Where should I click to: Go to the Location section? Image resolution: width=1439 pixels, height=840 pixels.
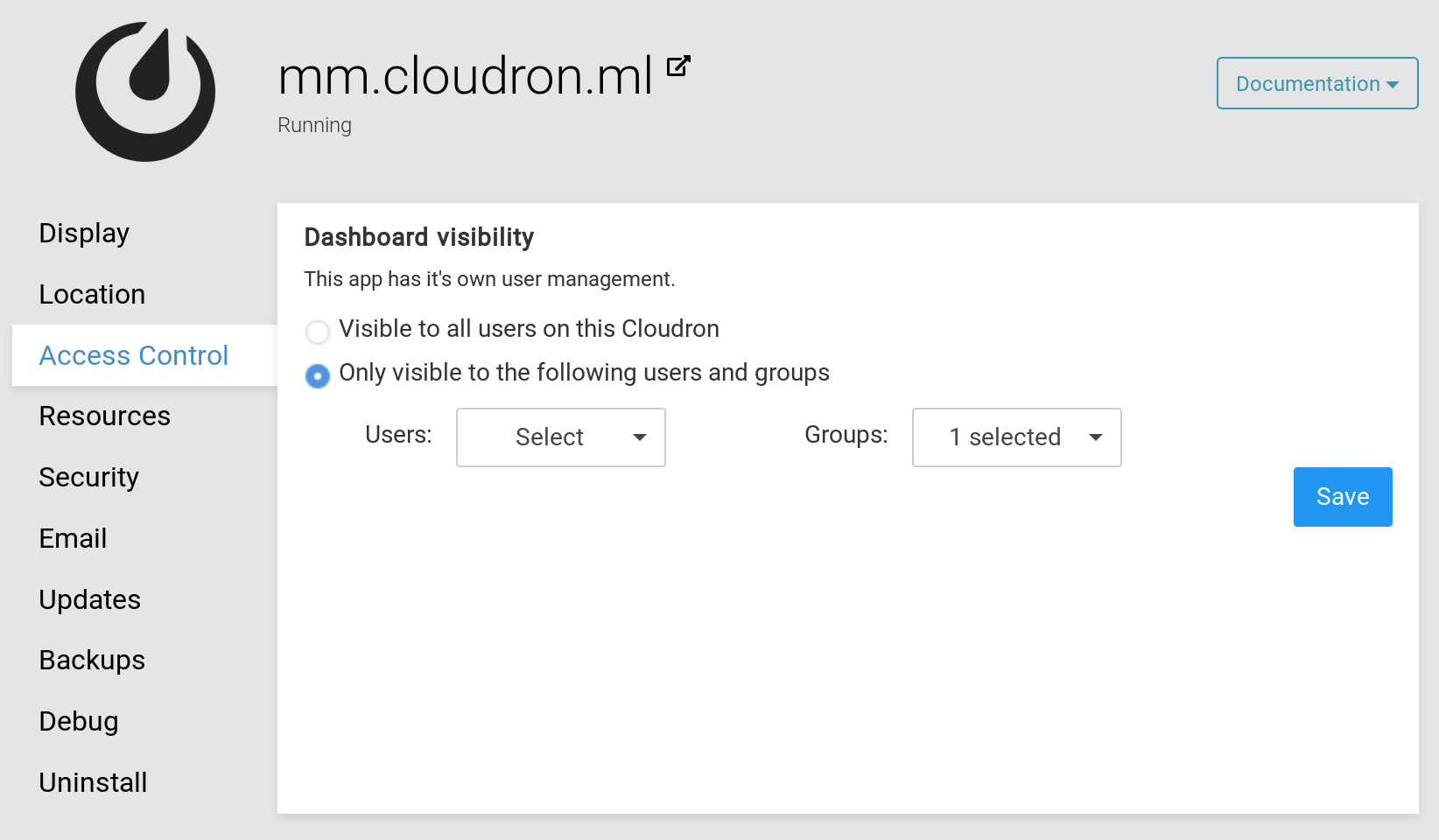(x=92, y=295)
